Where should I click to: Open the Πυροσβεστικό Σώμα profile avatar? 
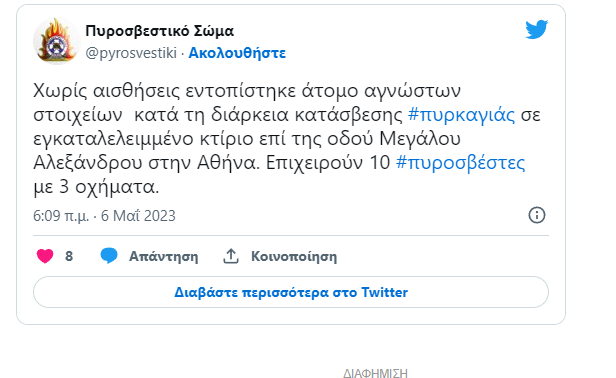(57, 41)
